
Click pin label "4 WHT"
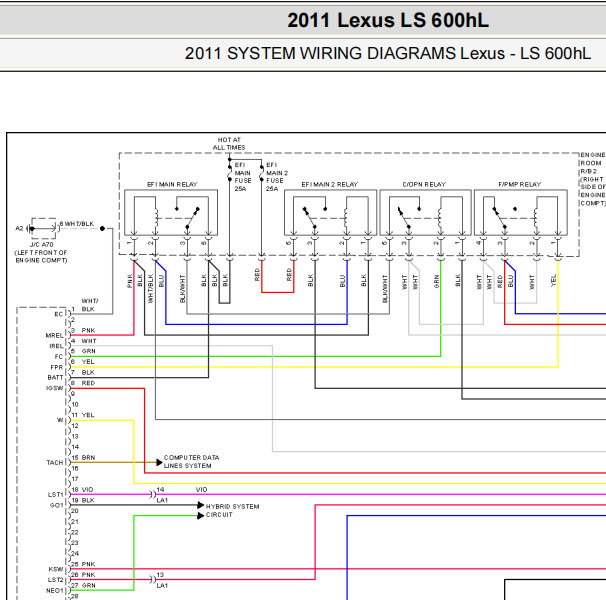(x=84, y=341)
